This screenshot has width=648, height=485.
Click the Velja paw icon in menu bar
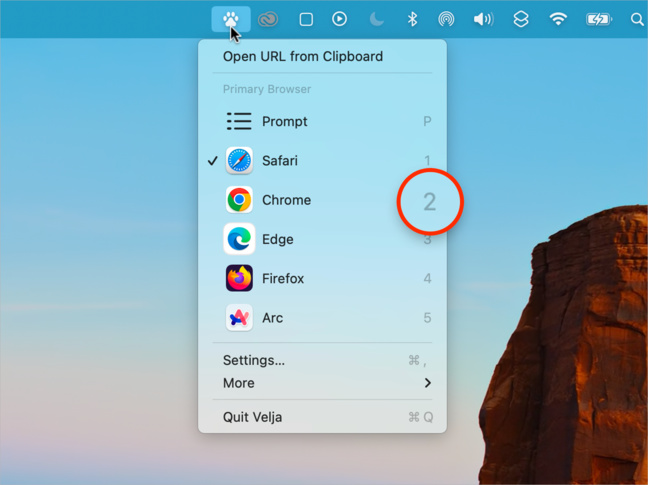pyautogui.click(x=231, y=19)
